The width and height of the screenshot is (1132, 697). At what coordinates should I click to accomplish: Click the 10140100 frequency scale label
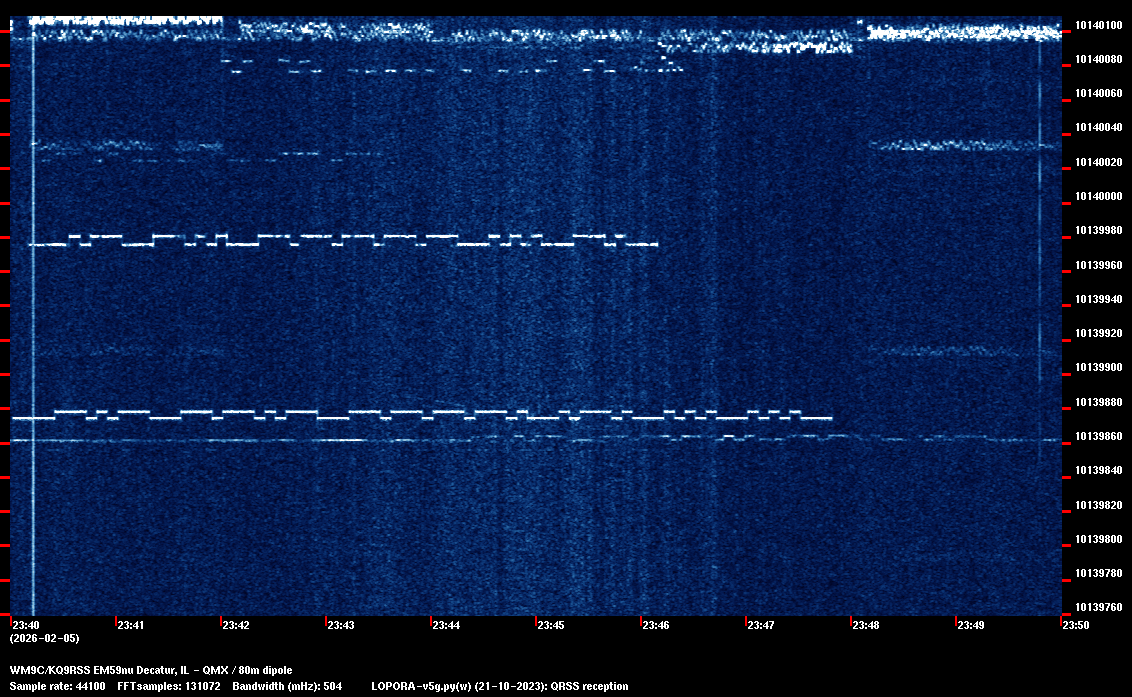click(1096, 25)
